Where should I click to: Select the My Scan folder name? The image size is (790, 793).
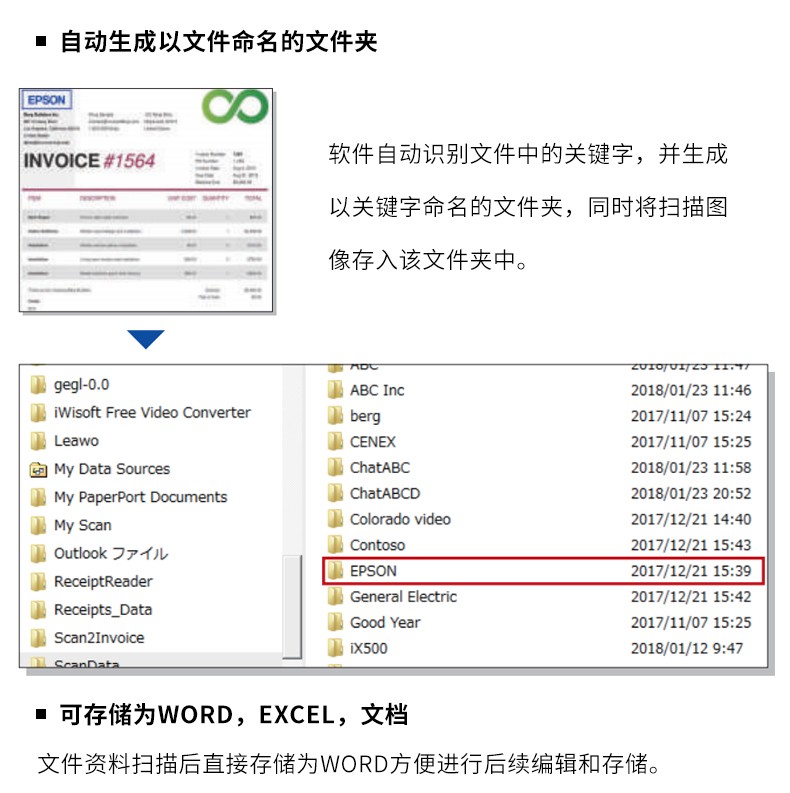tap(82, 526)
